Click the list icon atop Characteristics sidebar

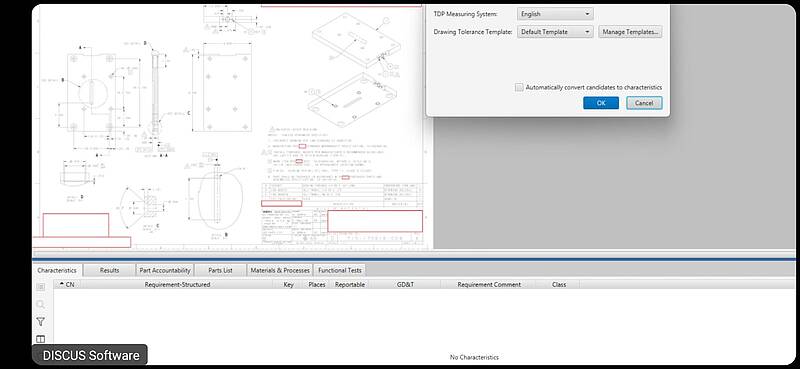click(41, 287)
